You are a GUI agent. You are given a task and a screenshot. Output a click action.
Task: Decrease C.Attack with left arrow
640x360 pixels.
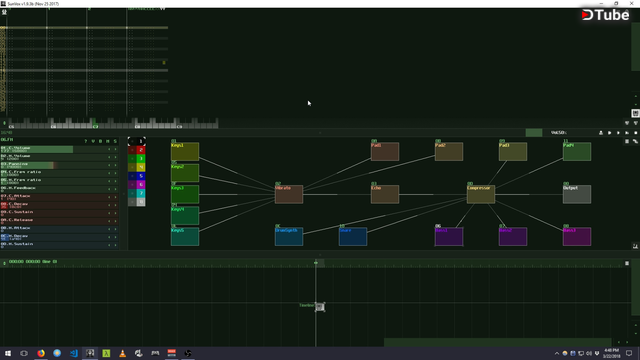tap(109, 197)
